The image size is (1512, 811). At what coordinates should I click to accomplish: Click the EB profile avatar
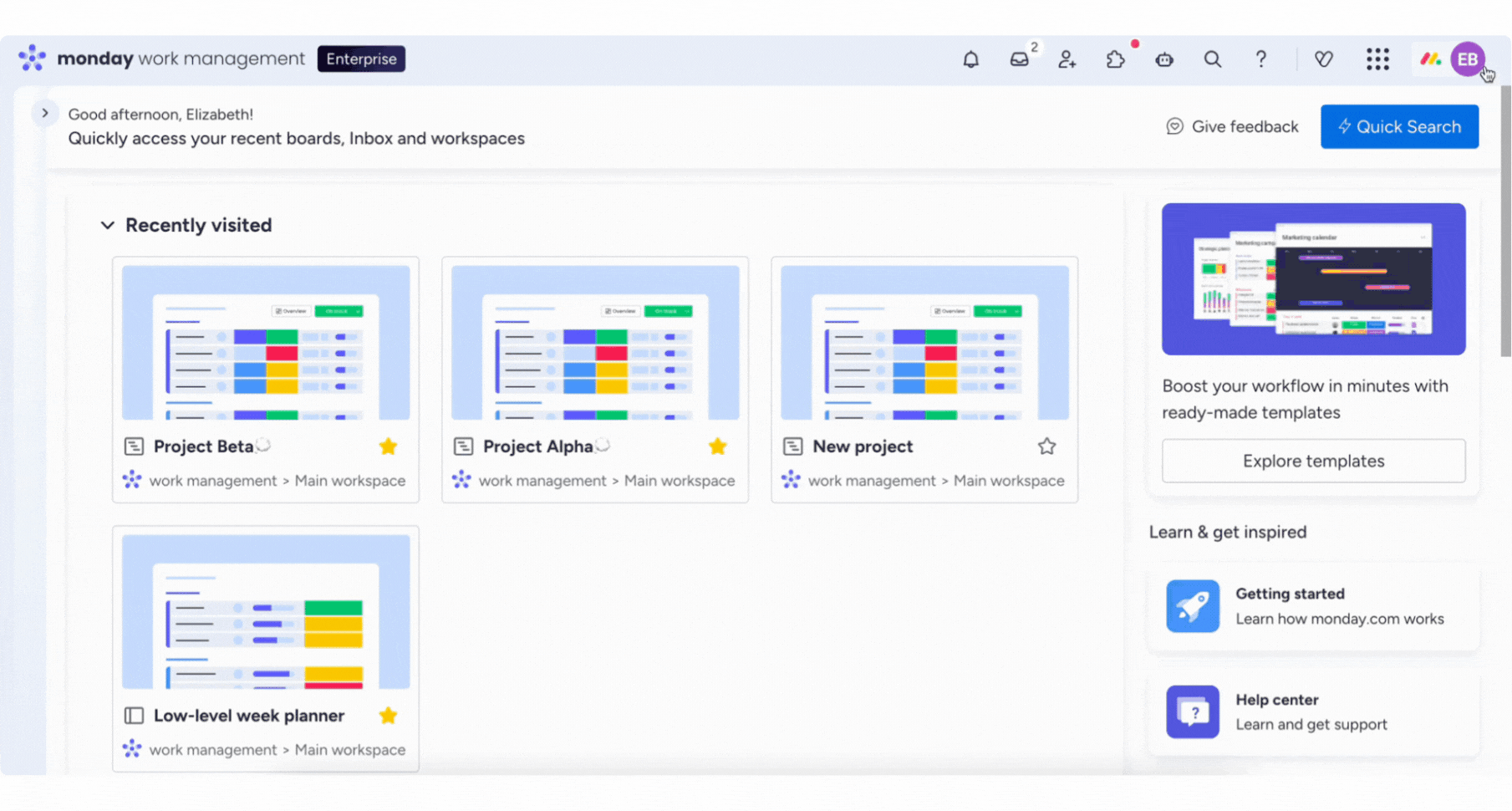point(1468,59)
